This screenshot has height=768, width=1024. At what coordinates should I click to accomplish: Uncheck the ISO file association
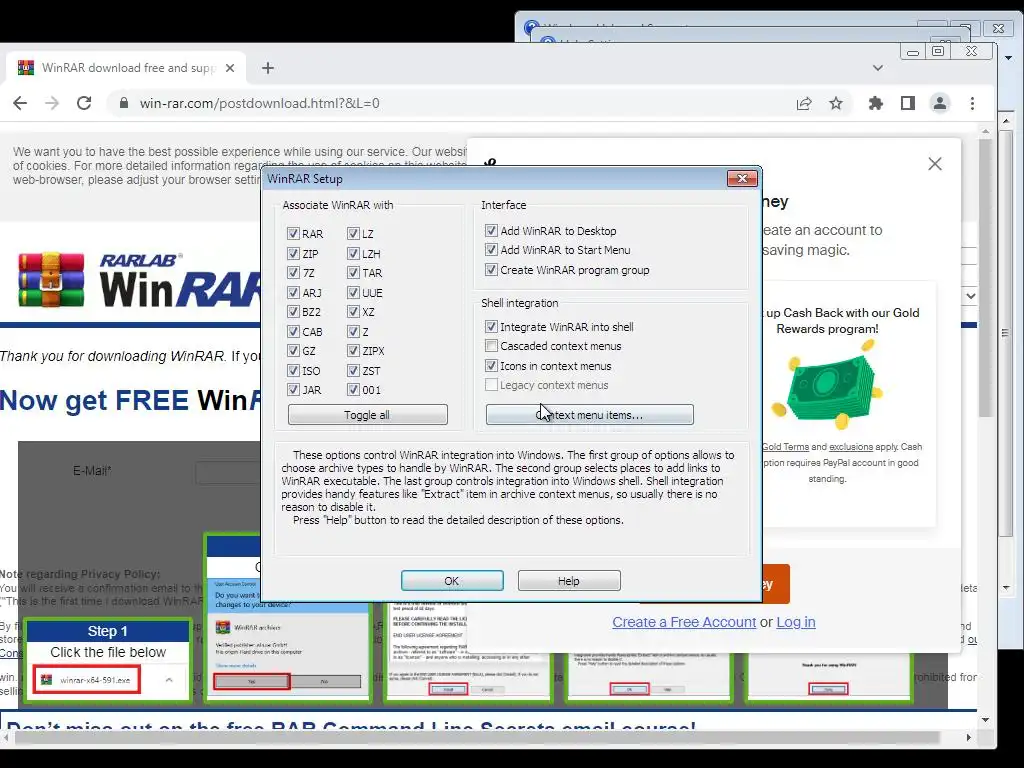pos(293,370)
